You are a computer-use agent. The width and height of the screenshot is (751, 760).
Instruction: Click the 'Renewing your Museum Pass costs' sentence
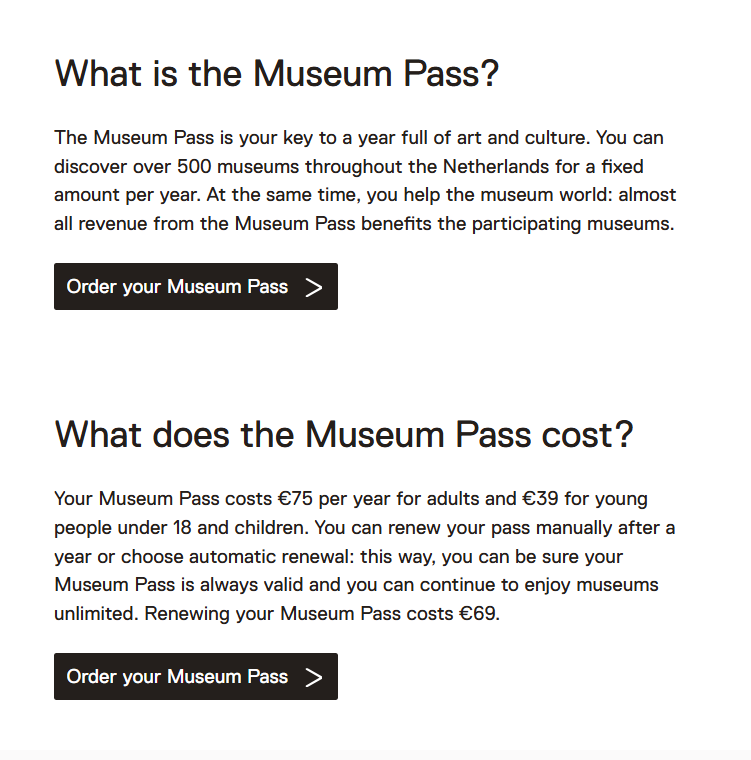[x=299, y=613]
